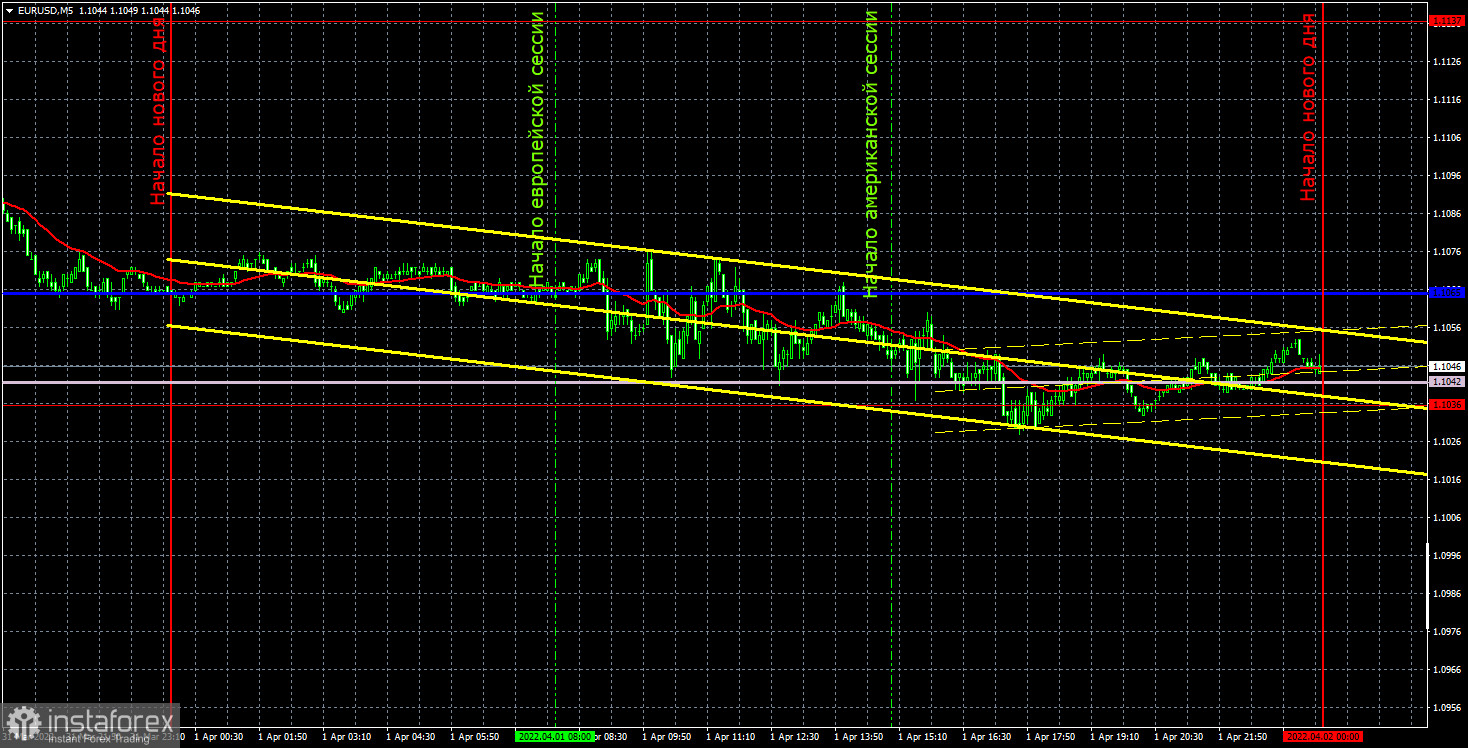The image size is (1468, 748).
Task: Click the right 'Начало нового дня' label
Action: coord(1309,107)
